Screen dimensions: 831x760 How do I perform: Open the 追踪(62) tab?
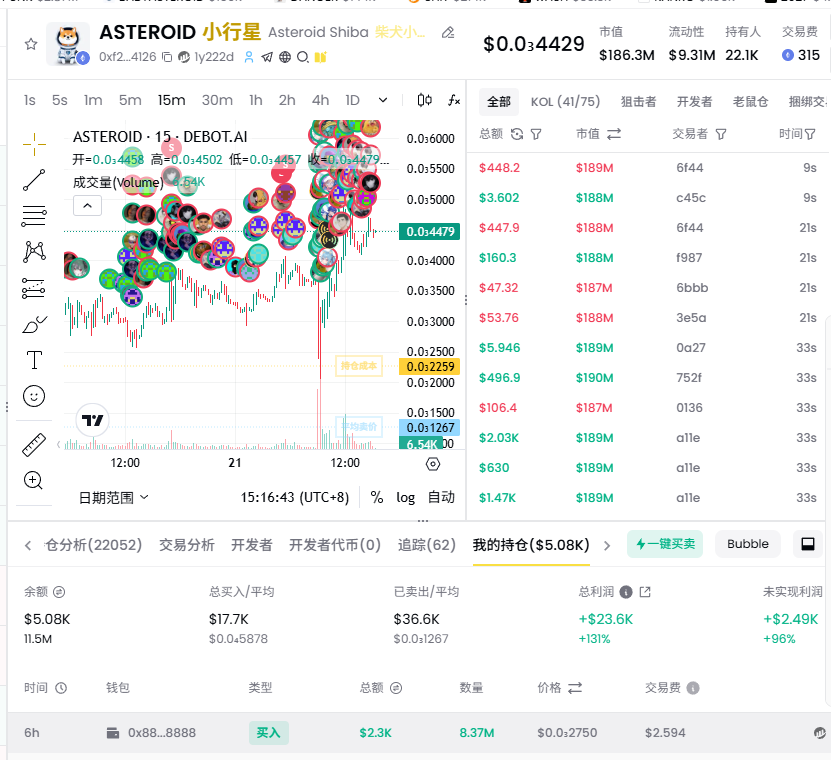click(427, 545)
